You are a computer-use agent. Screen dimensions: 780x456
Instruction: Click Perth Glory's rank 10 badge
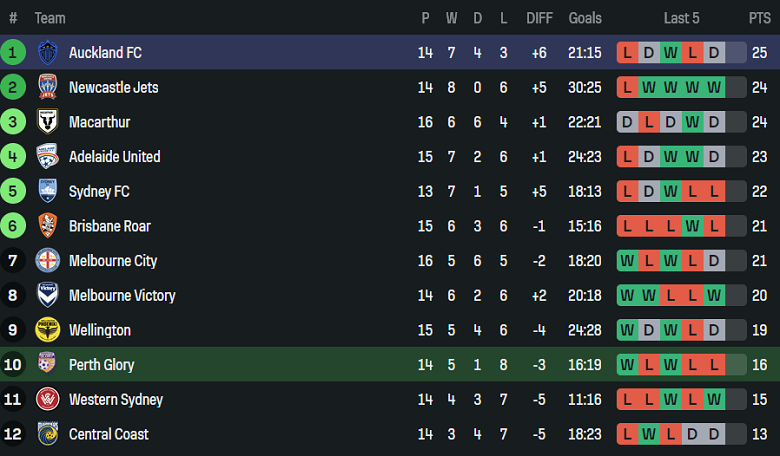click(13, 365)
